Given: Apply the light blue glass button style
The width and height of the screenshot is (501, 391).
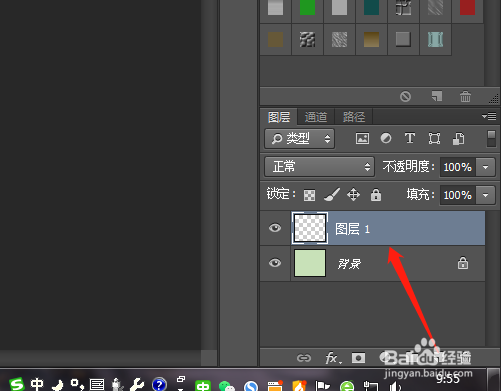Looking at the screenshot, I should pos(435,39).
